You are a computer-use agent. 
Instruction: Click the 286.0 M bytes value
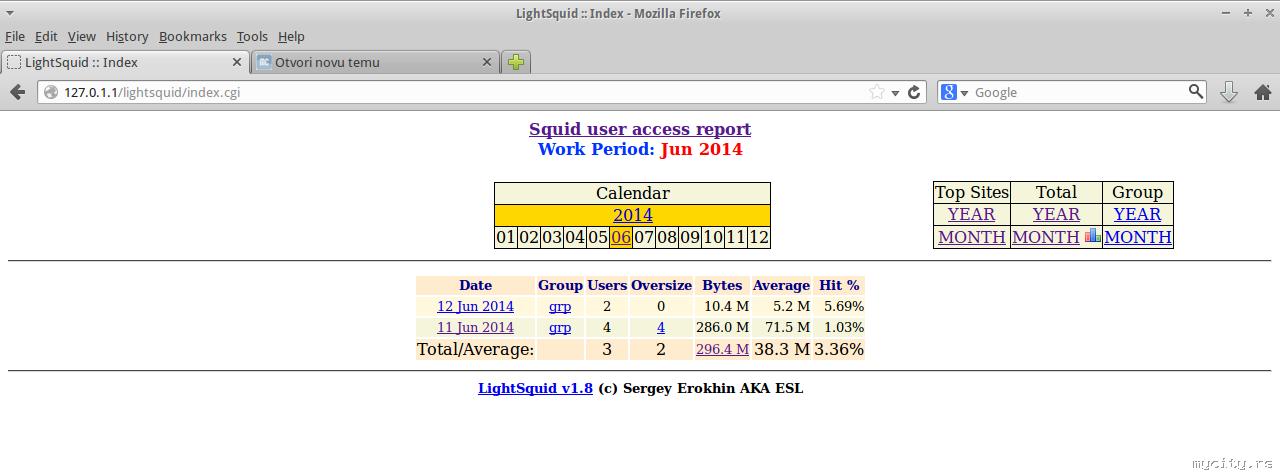coord(723,327)
